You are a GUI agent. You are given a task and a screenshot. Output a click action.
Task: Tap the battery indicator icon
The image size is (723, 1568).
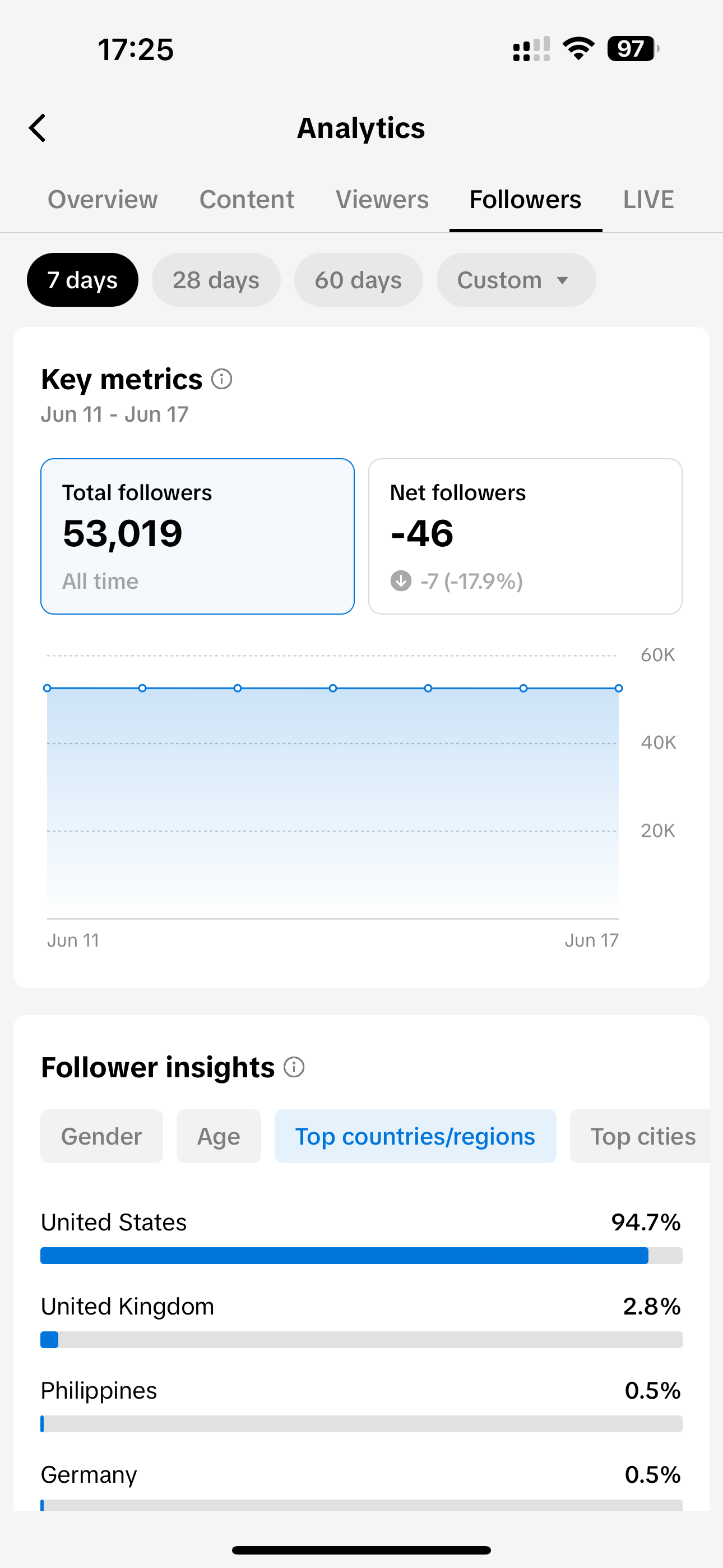[633, 49]
